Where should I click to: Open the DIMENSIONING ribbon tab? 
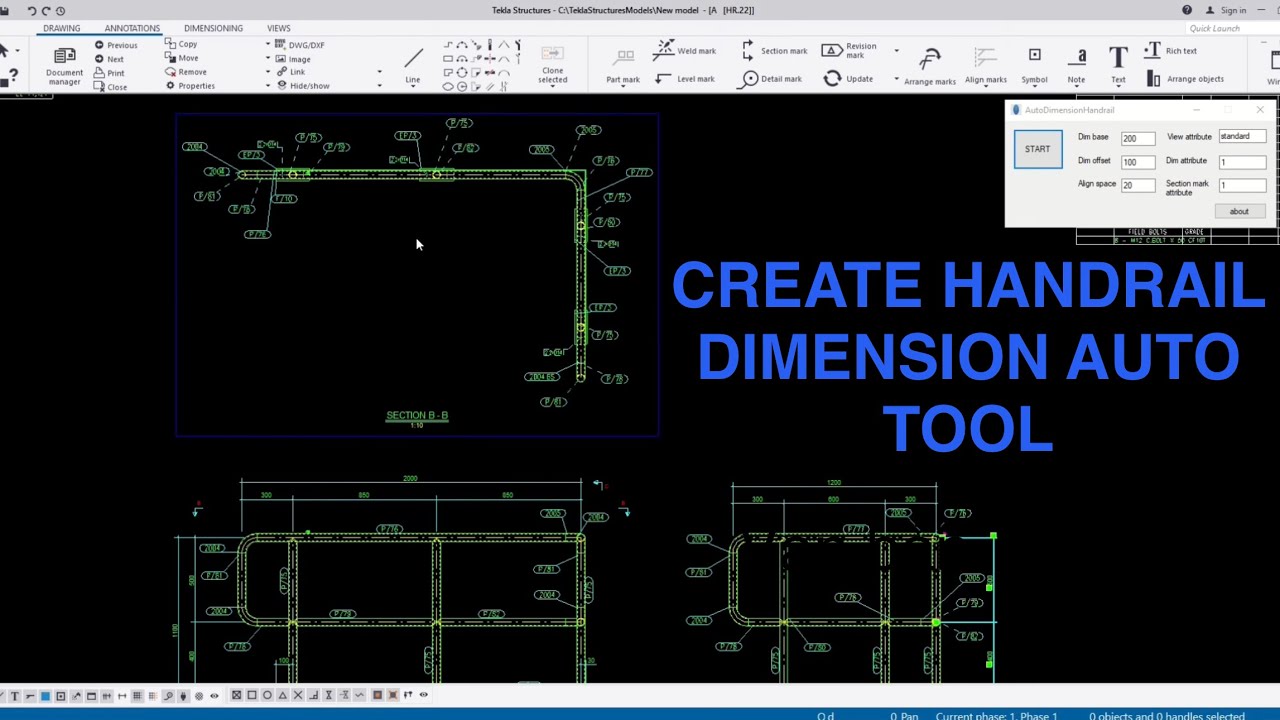click(x=213, y=28)
